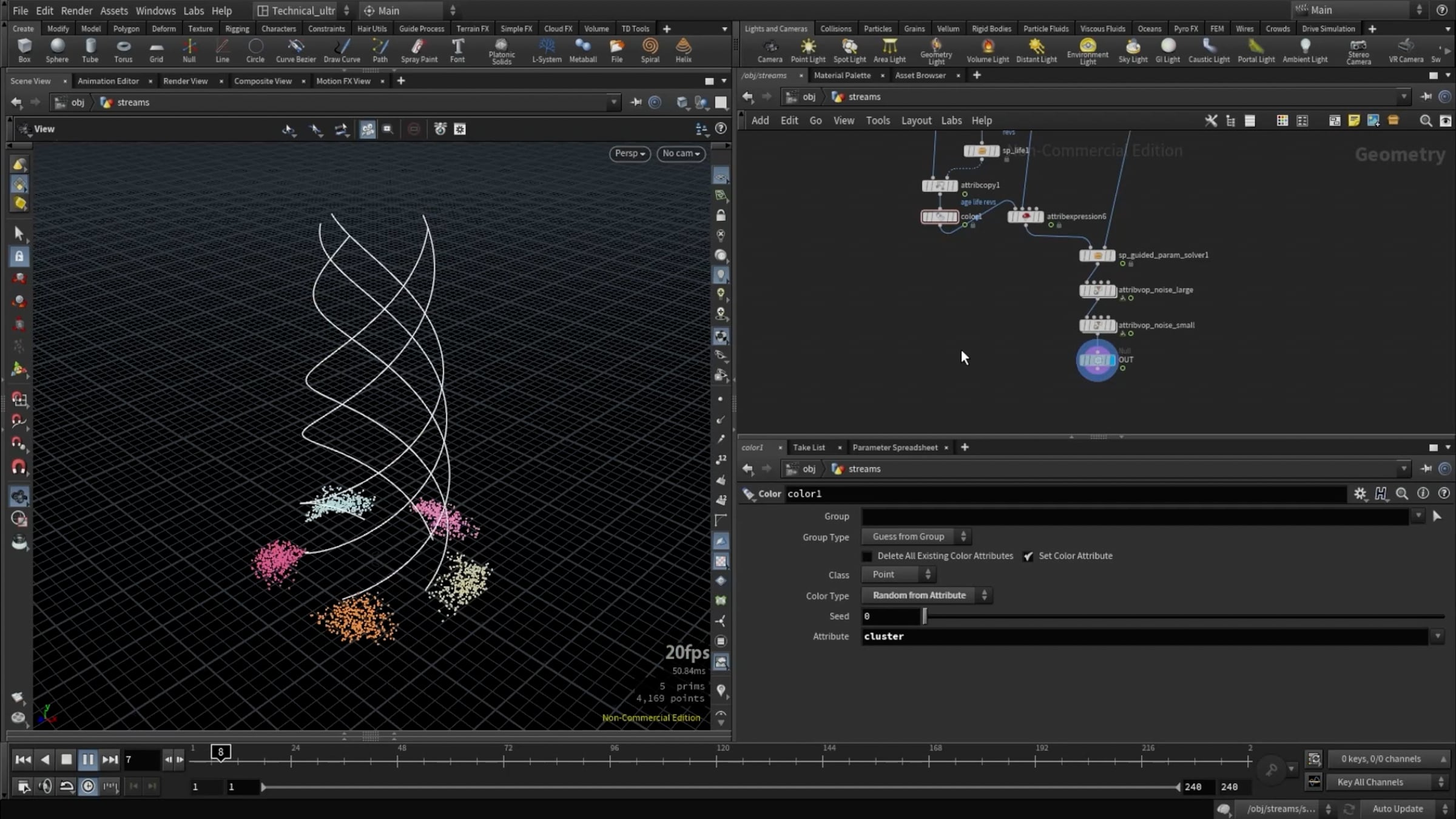Open the Persp viewport dropdown
Viewport: 1456px width, 819px height.
click(x=630, y=153)
